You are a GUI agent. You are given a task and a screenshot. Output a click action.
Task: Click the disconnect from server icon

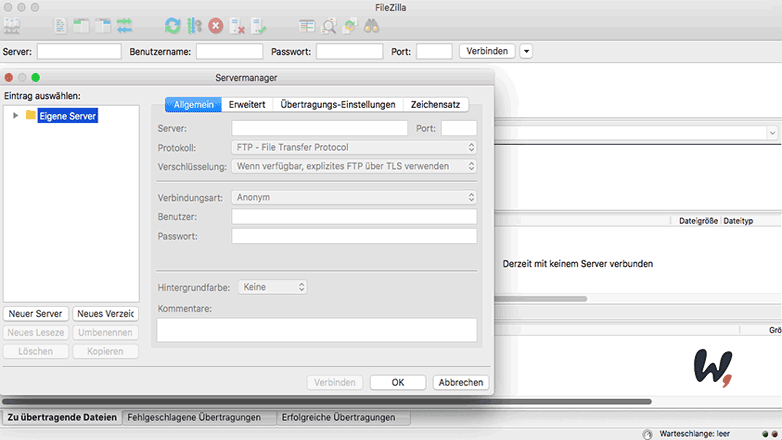[x=237, y=26]
